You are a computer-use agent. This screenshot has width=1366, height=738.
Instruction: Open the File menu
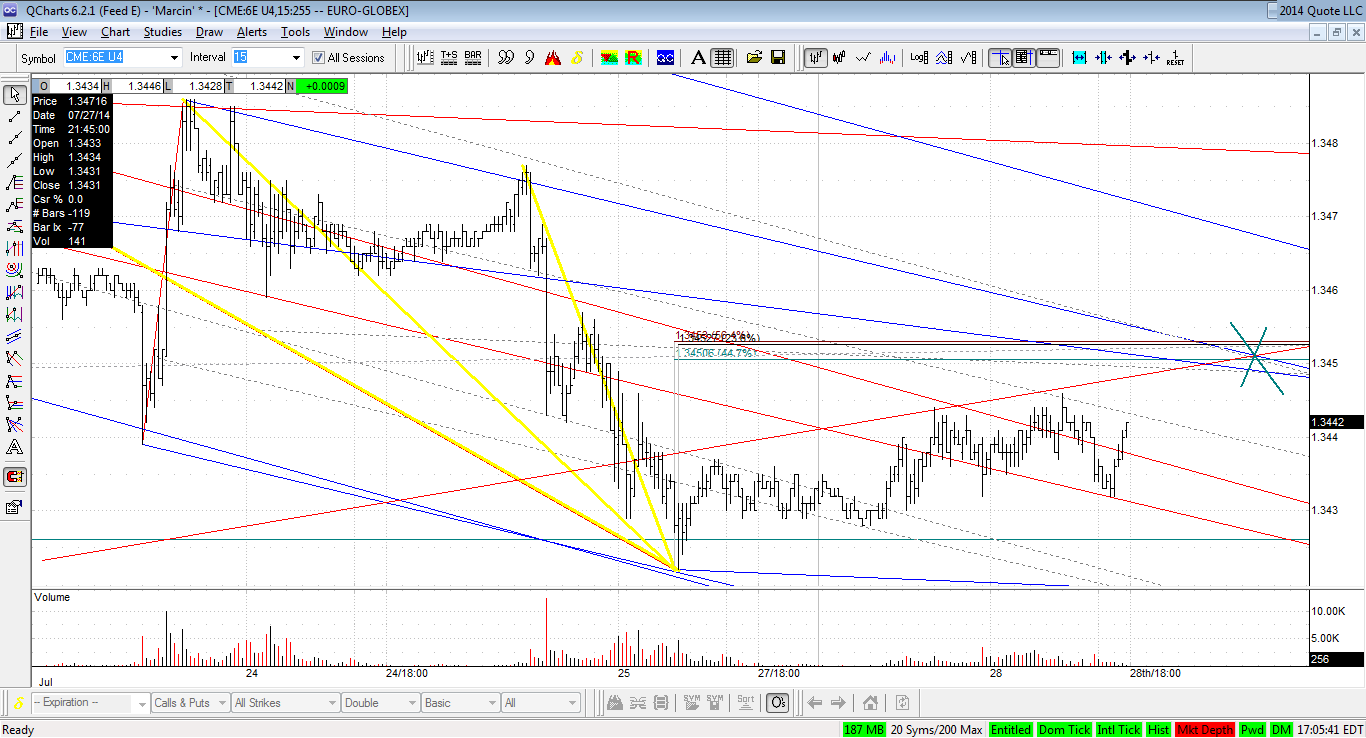pos(39,32)
